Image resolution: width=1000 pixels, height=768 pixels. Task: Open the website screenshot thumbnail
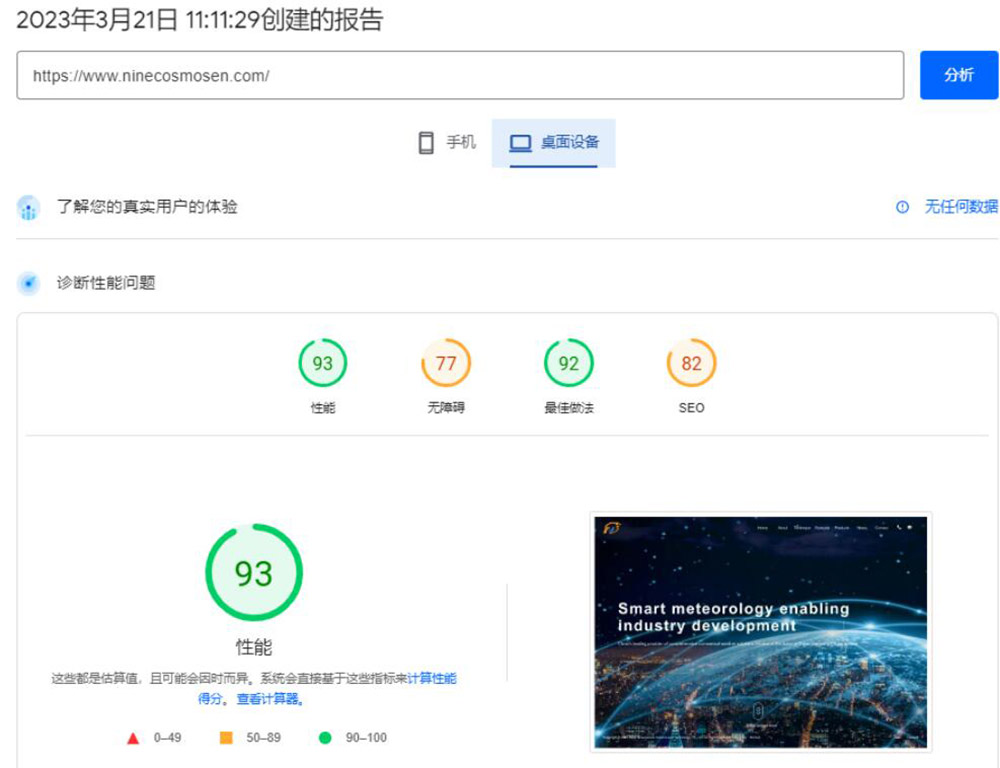click(760, 632)
